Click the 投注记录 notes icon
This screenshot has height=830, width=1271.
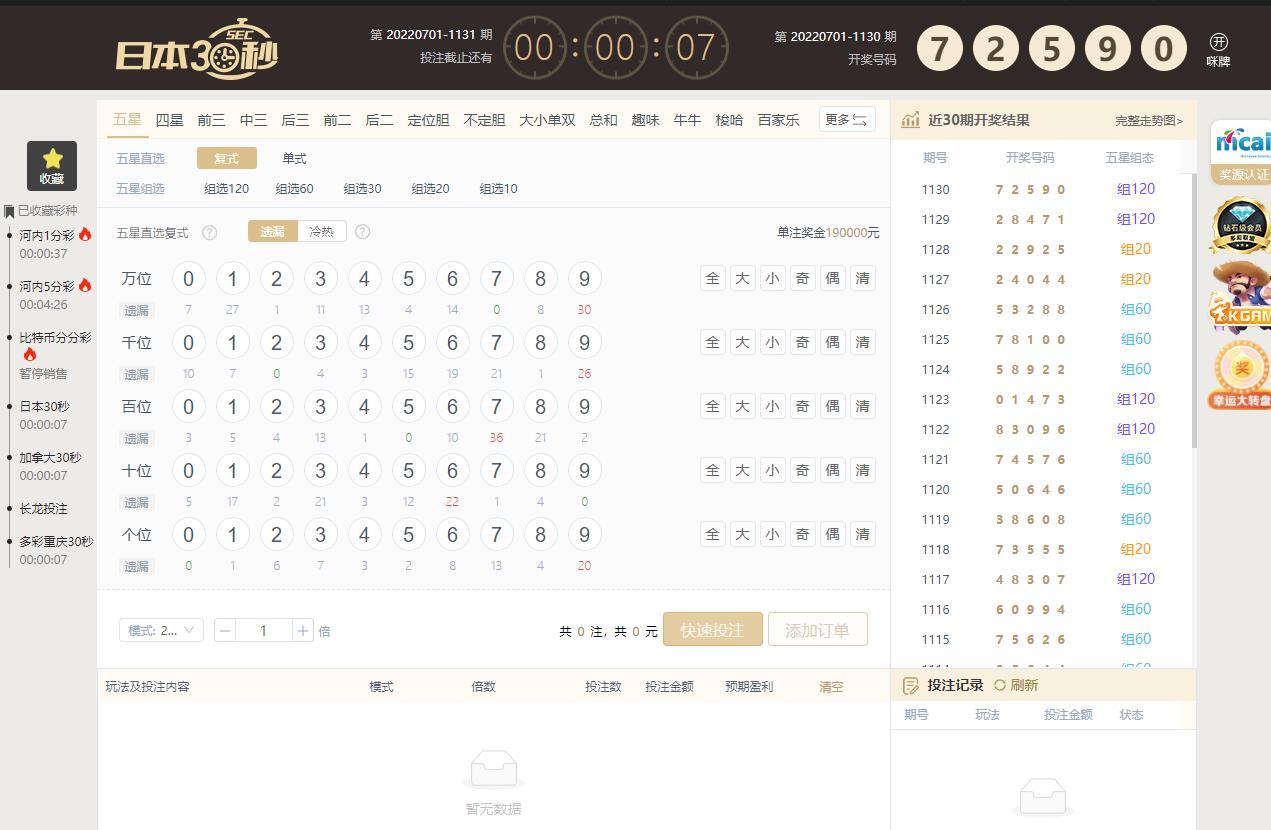(x=910, y=685)
